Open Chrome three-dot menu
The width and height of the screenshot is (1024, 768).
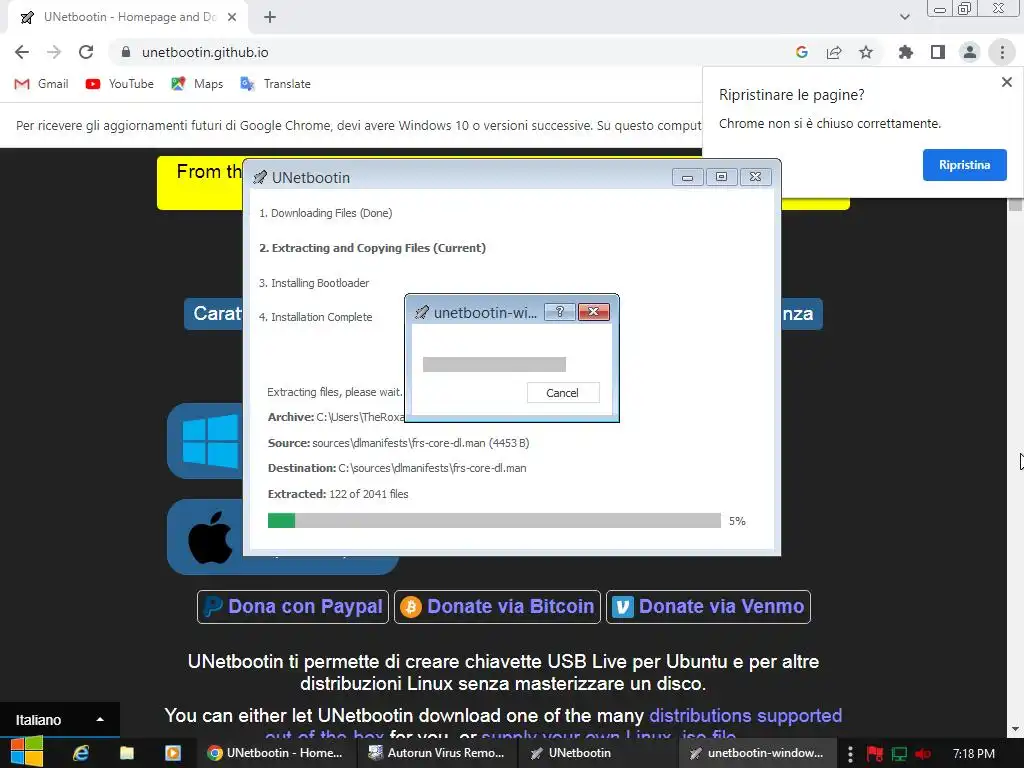(1002, 52)
